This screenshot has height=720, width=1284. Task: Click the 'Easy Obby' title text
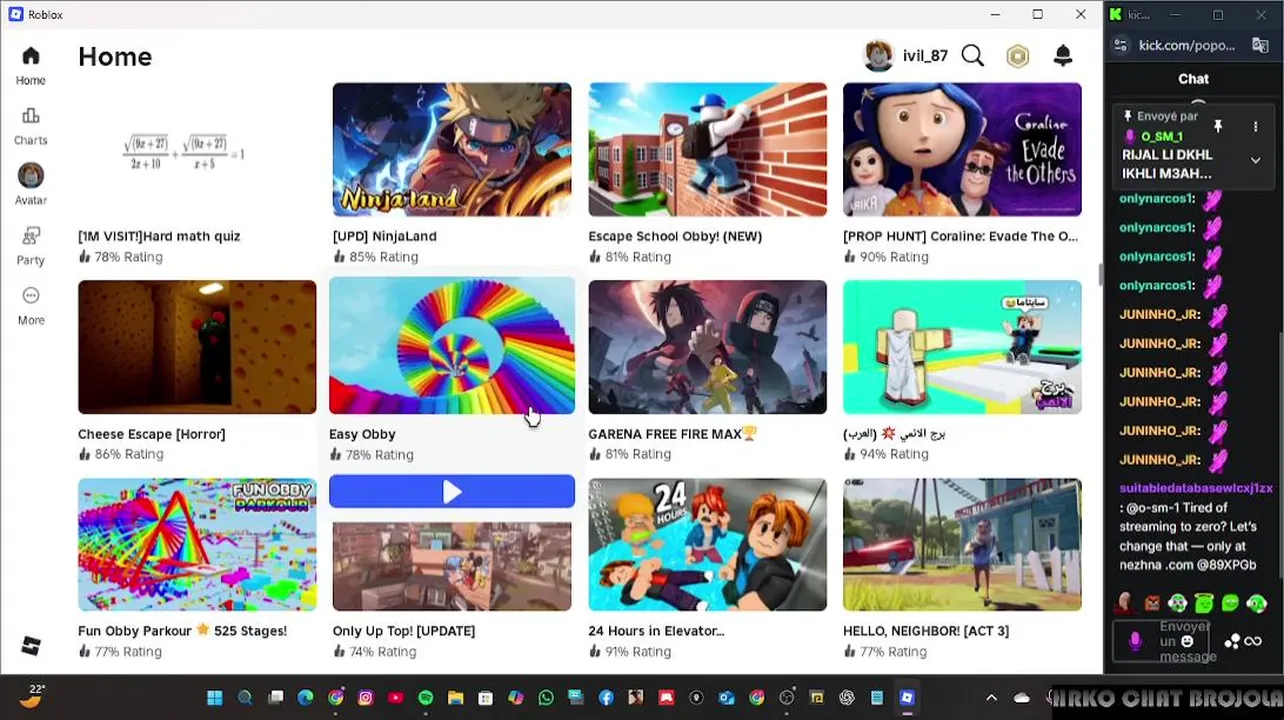click(362, 434)
